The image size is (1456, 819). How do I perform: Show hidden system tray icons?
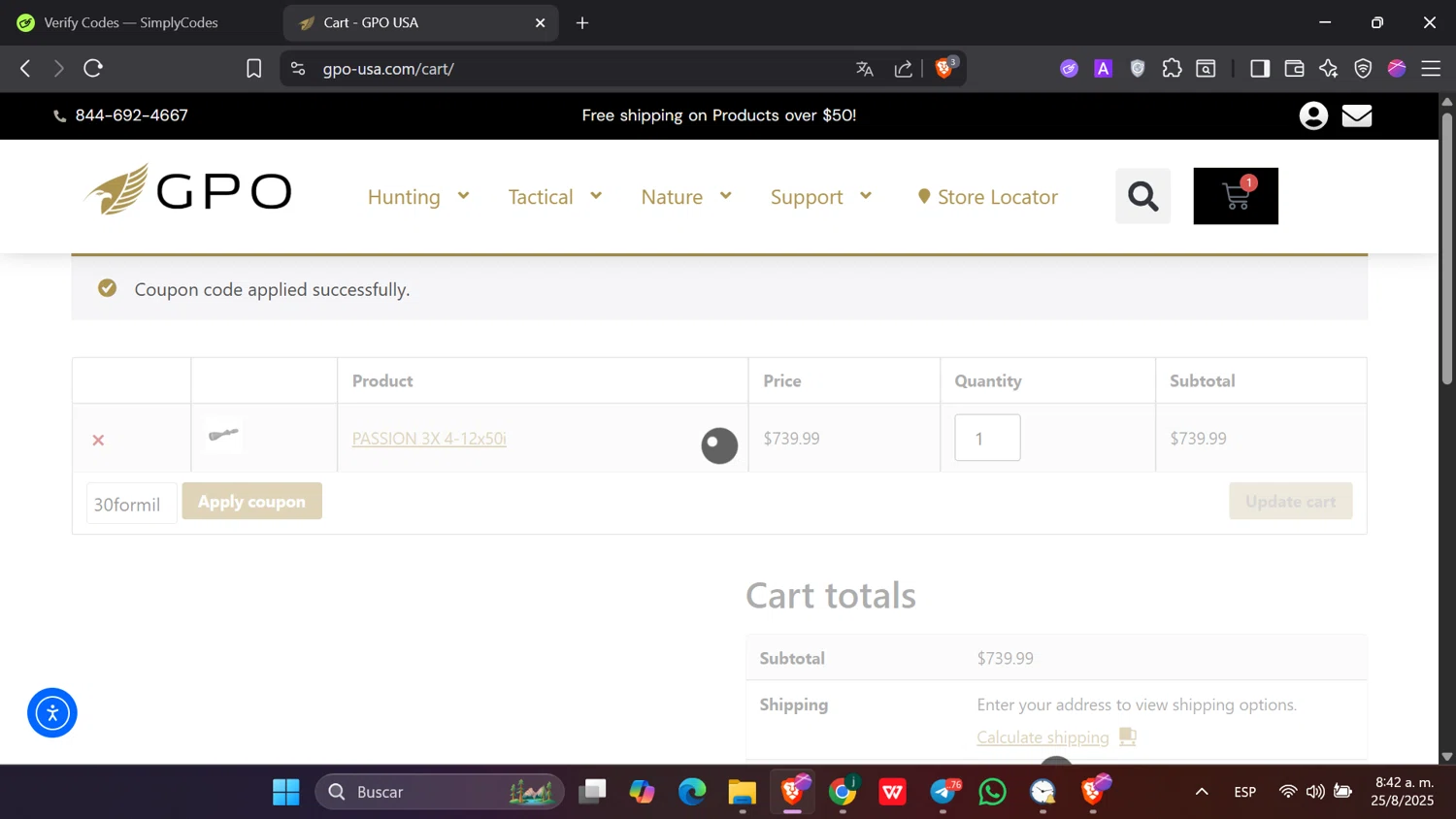point(1202,792)
